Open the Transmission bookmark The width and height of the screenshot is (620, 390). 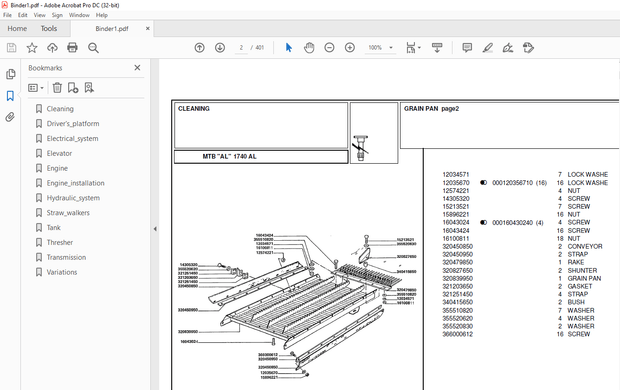[x=66, y=257]
